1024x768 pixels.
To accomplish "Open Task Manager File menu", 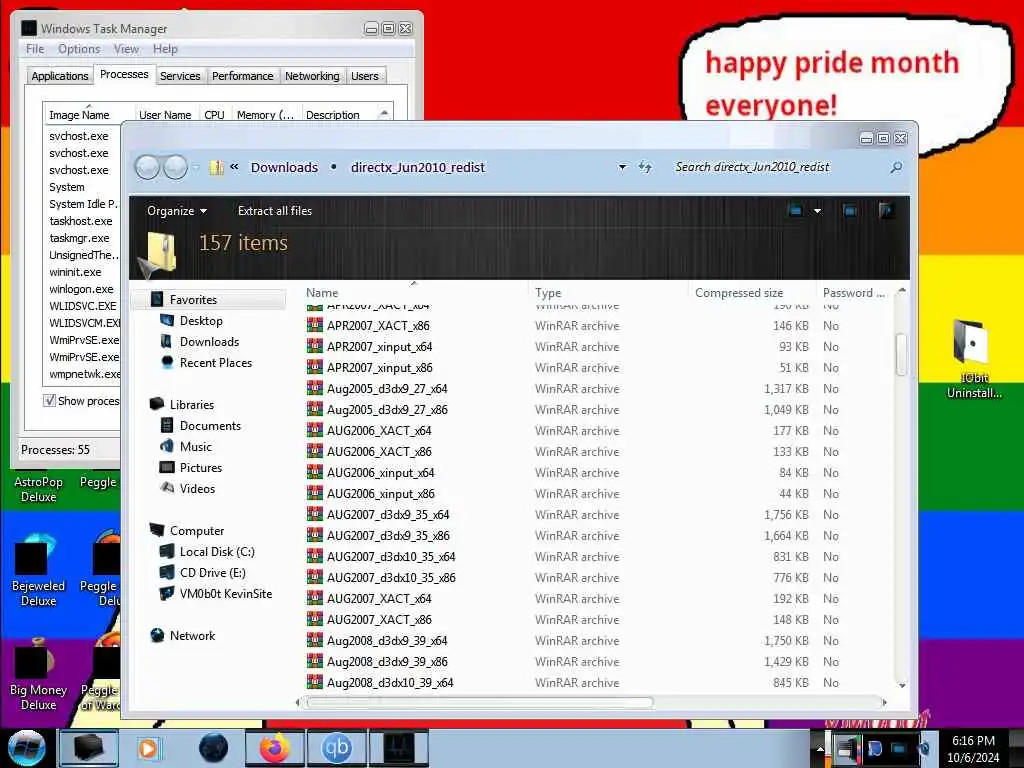I will [35, 49].
